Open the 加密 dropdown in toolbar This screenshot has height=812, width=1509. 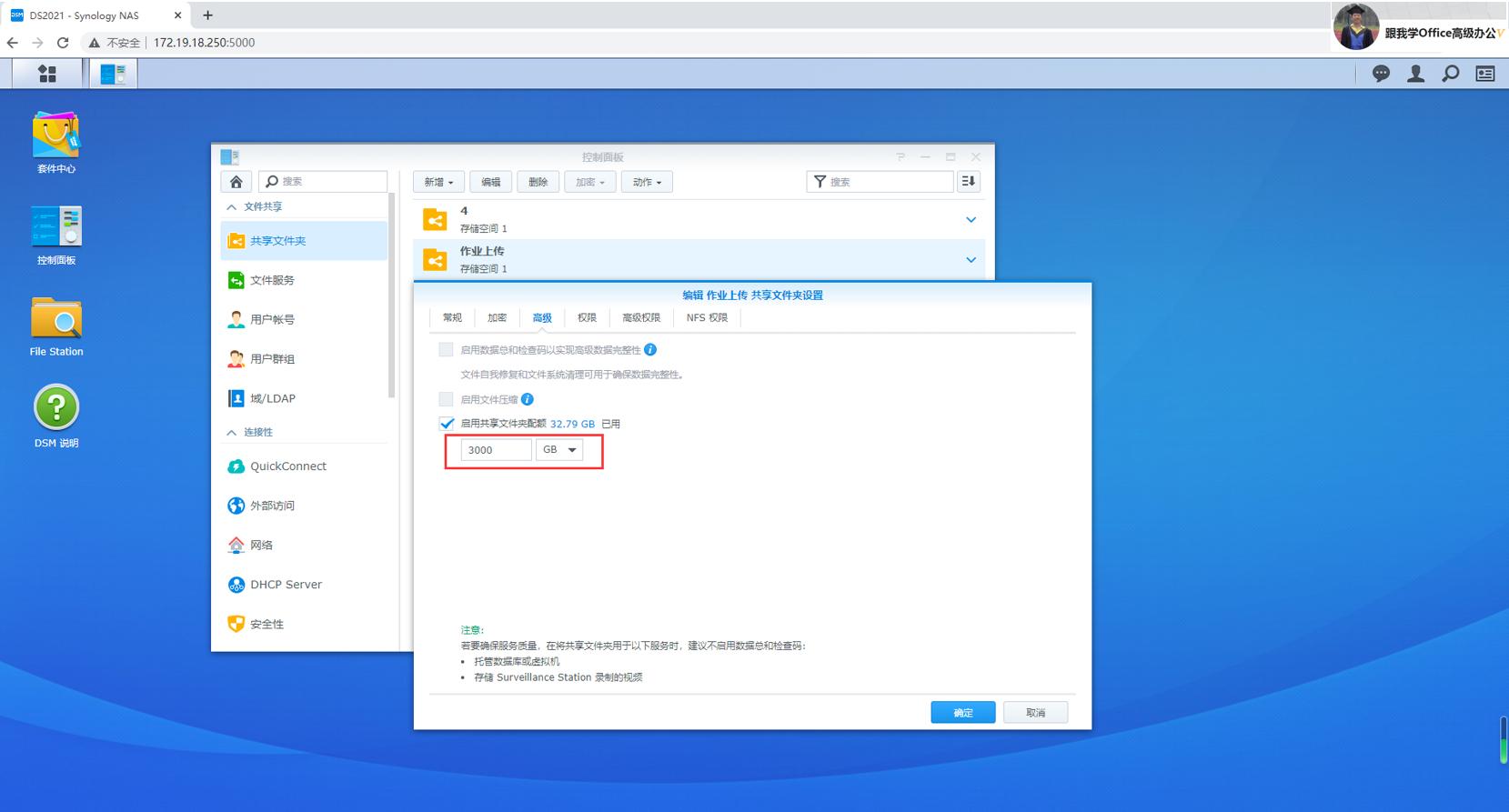(590, 182)
